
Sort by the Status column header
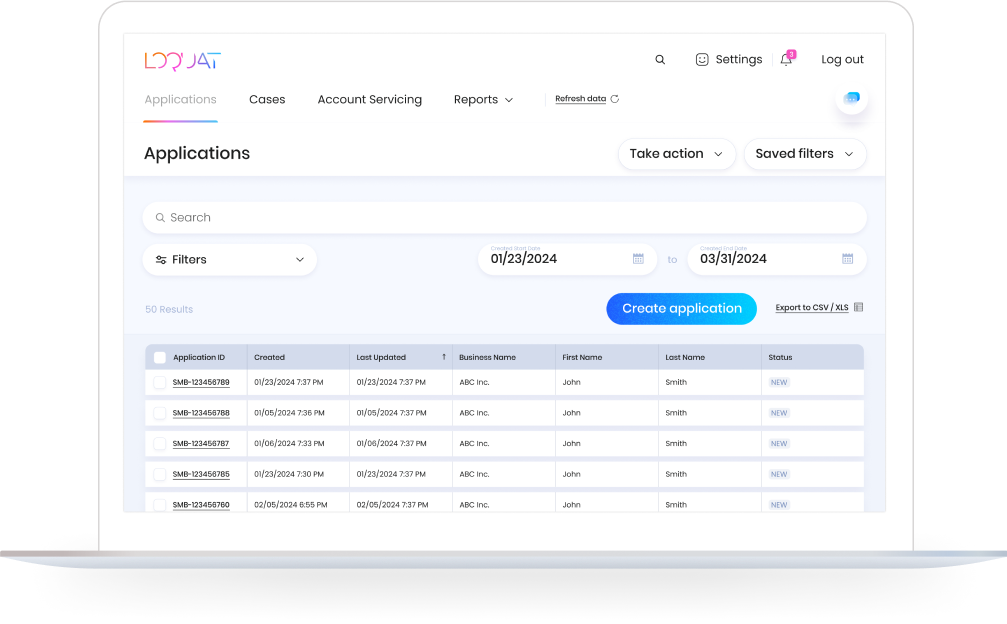(x=780, y=358)
